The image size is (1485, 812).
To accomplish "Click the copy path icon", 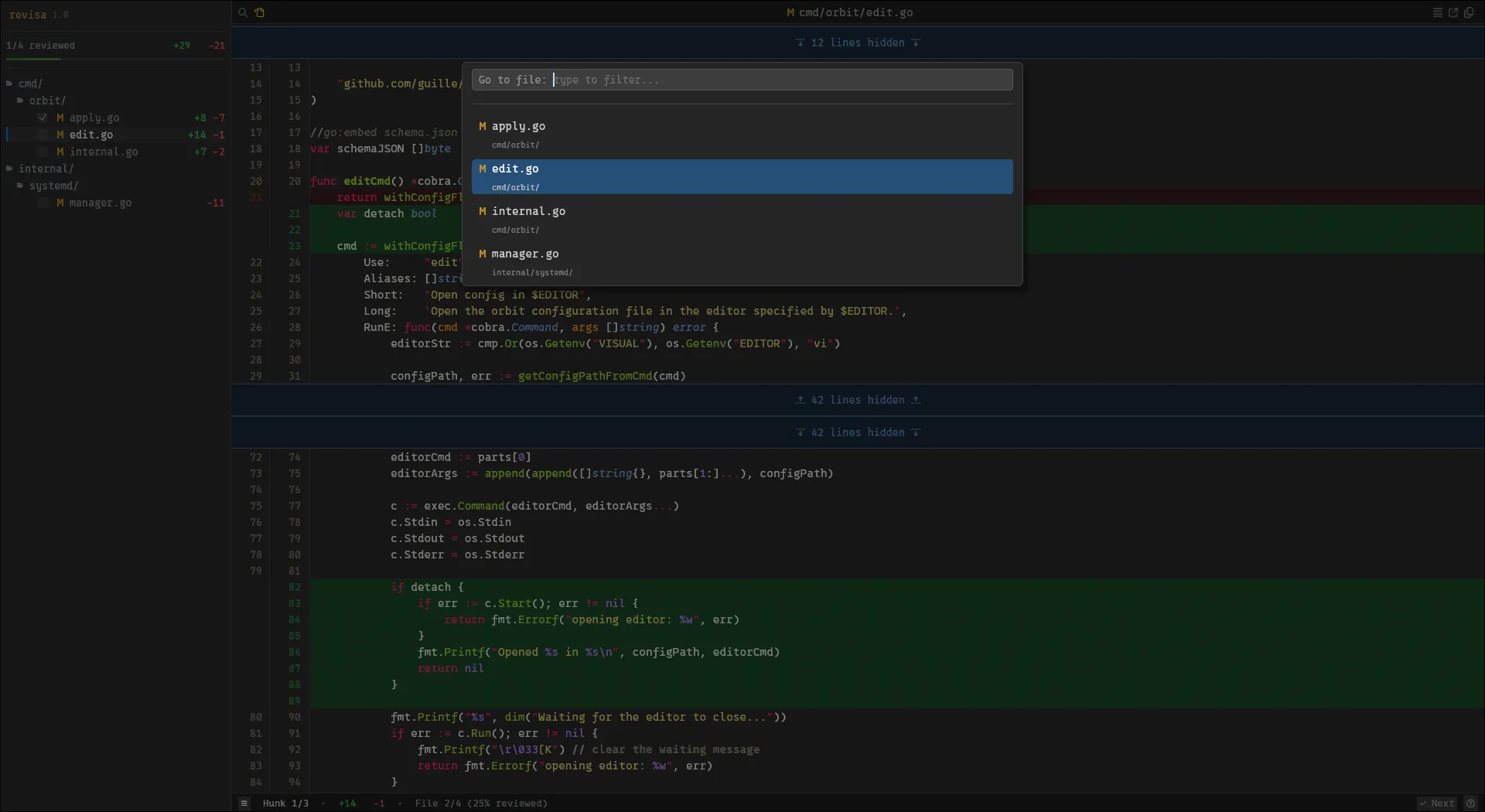I will pos(1469,12).
